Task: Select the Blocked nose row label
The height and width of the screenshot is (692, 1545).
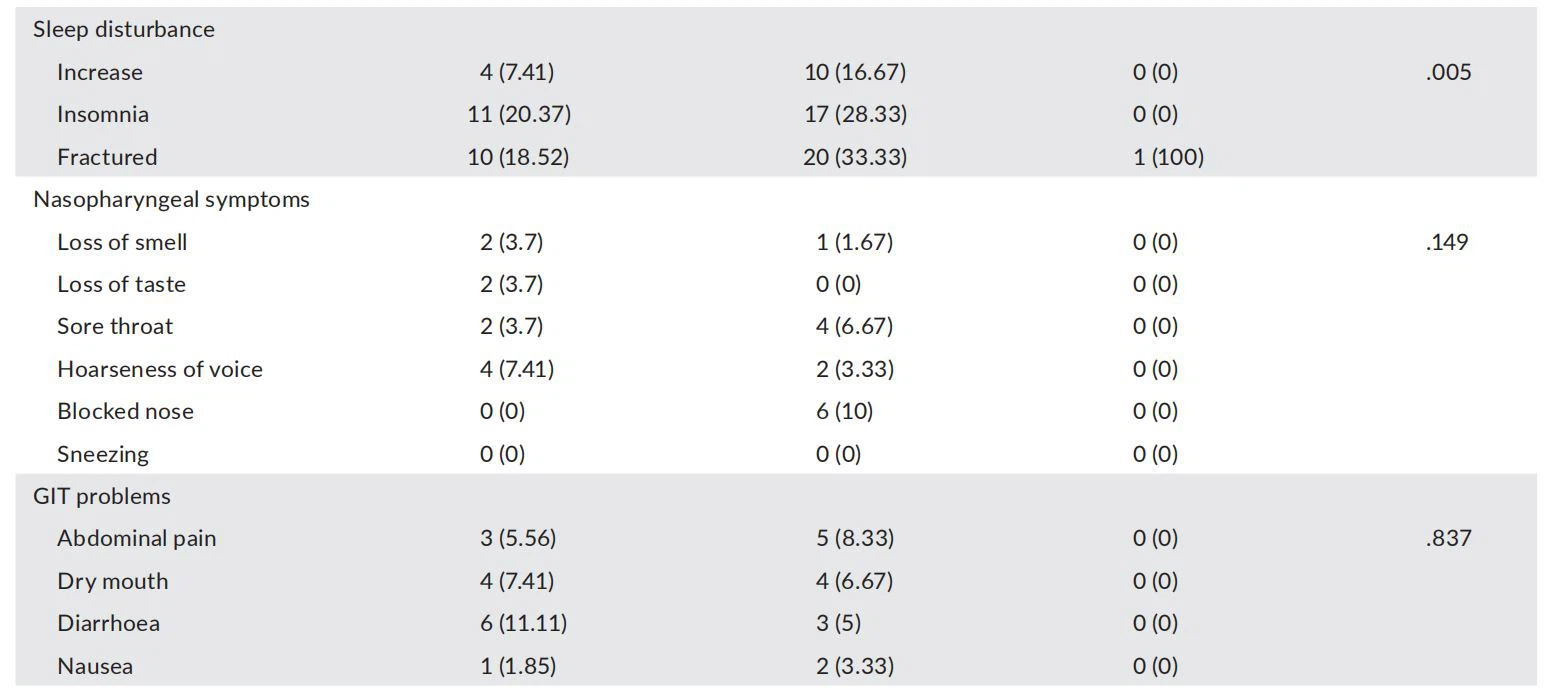Action: 125,412
